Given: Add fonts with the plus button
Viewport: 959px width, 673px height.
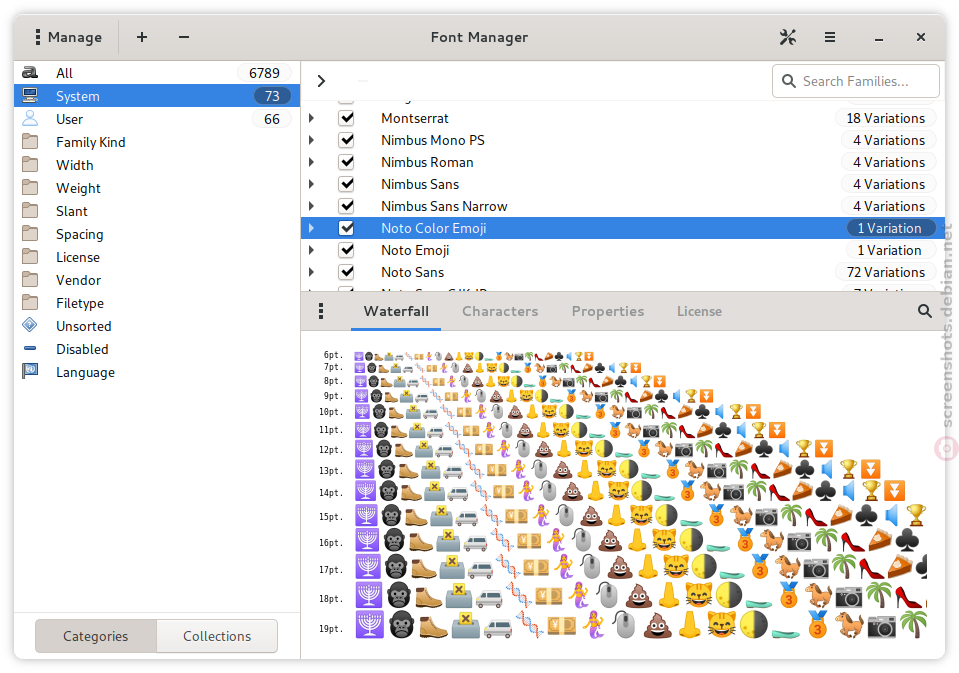Looking at the screenshot, I should pos(142,37).
